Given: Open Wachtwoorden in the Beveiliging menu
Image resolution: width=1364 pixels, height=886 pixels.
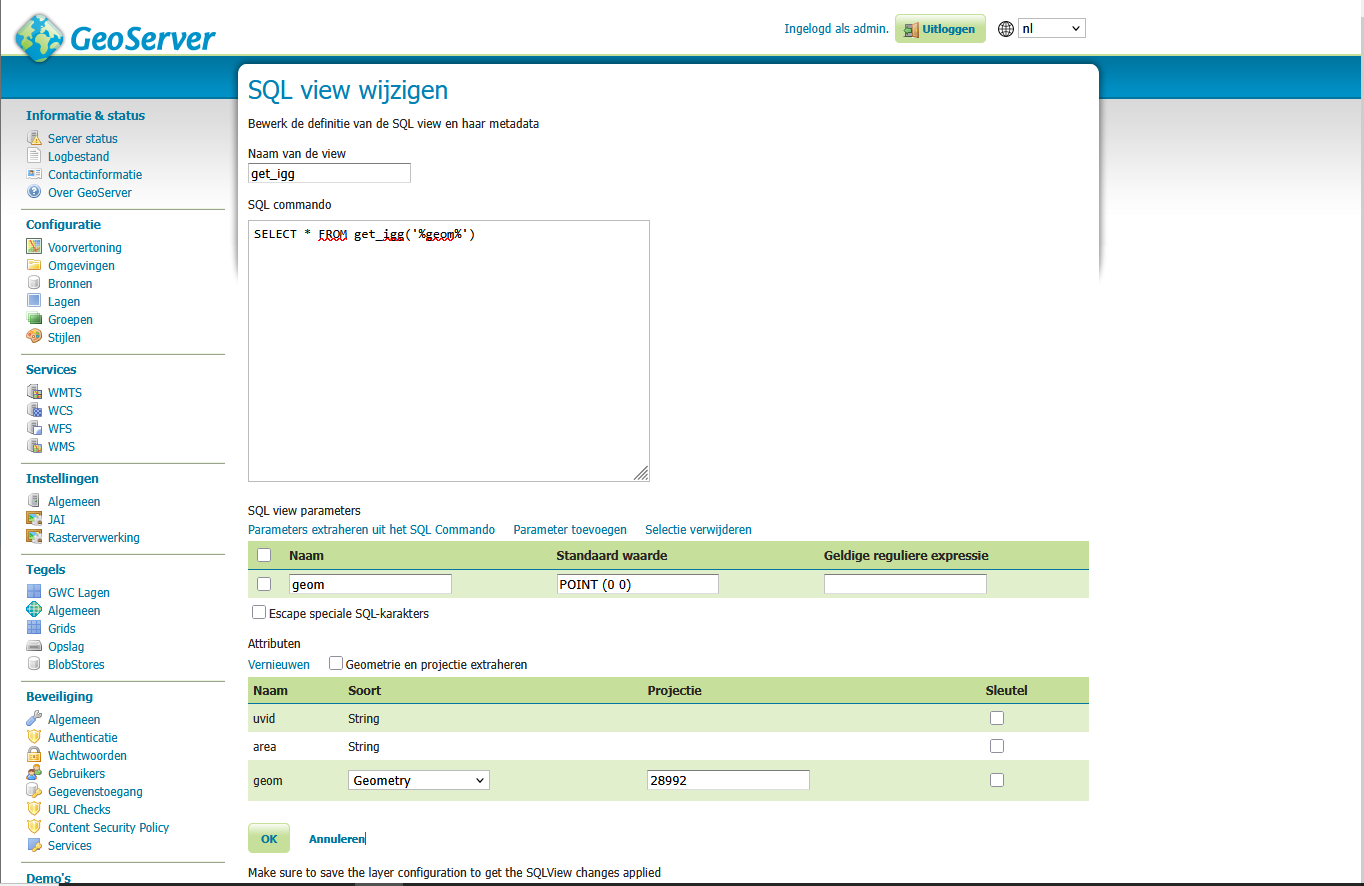Looking at the screenshot, I should [87, 755].
